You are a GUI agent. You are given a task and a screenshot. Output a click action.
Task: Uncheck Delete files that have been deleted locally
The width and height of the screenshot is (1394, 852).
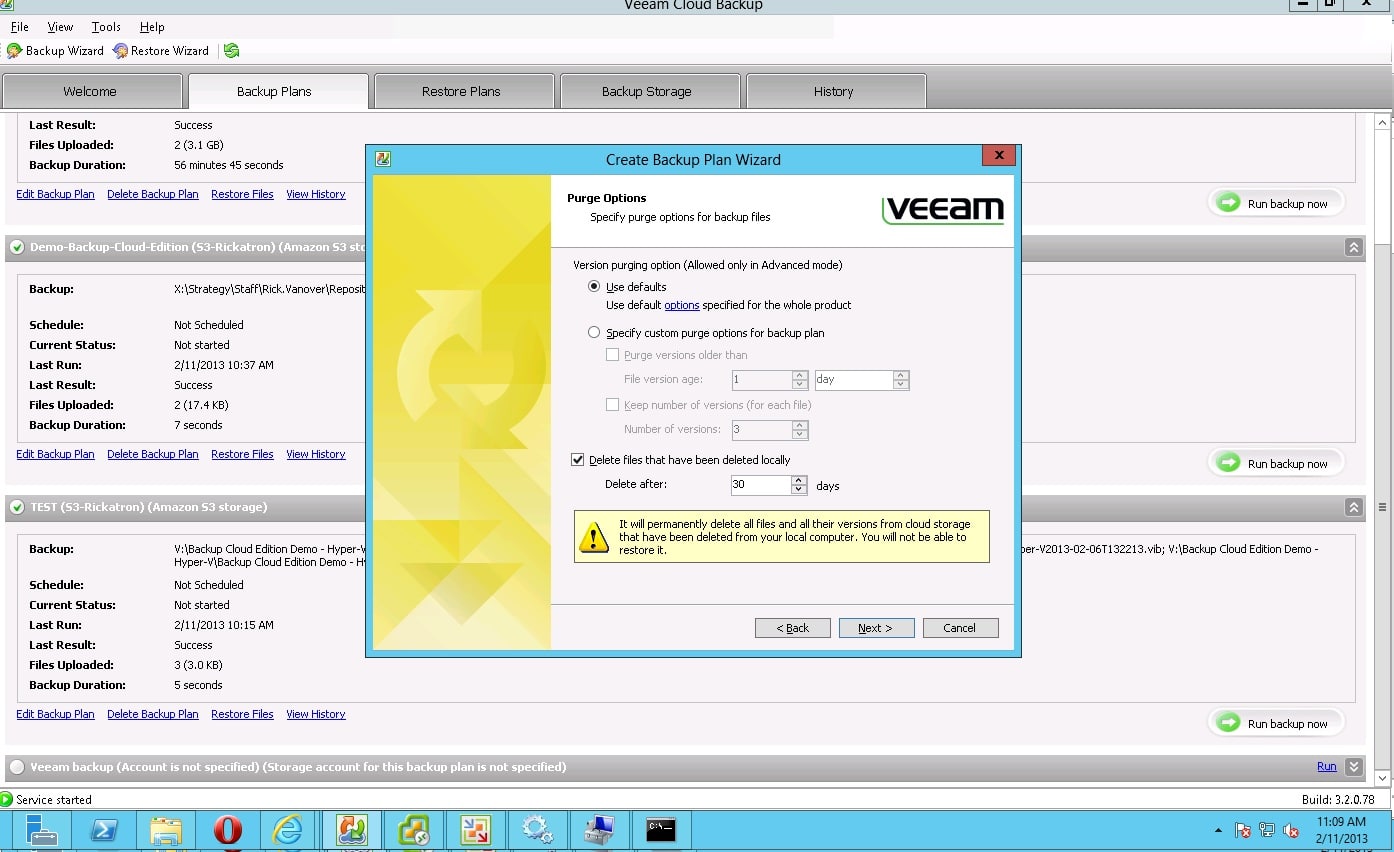click(x=577, y=460)
